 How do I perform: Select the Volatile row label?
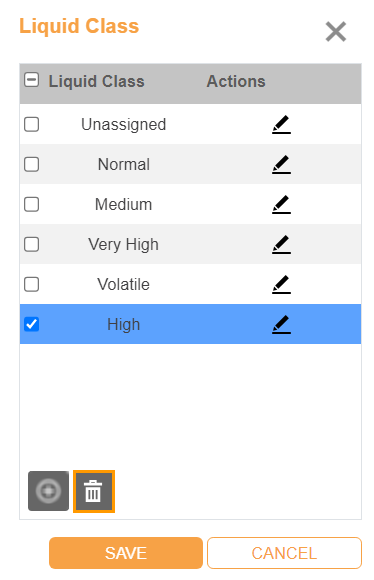click(124, 284)
